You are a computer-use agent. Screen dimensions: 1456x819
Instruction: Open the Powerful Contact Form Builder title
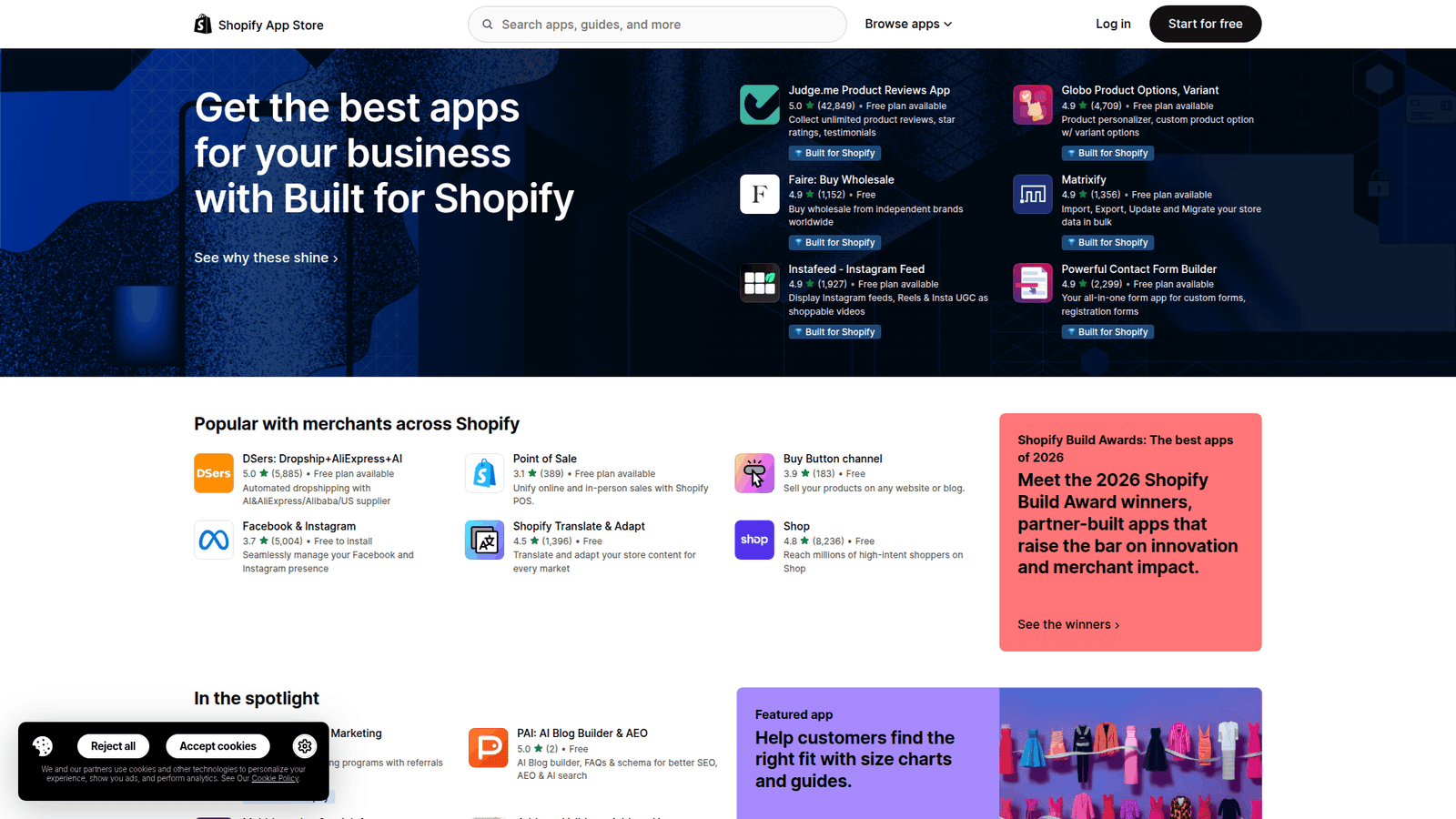1138,269
